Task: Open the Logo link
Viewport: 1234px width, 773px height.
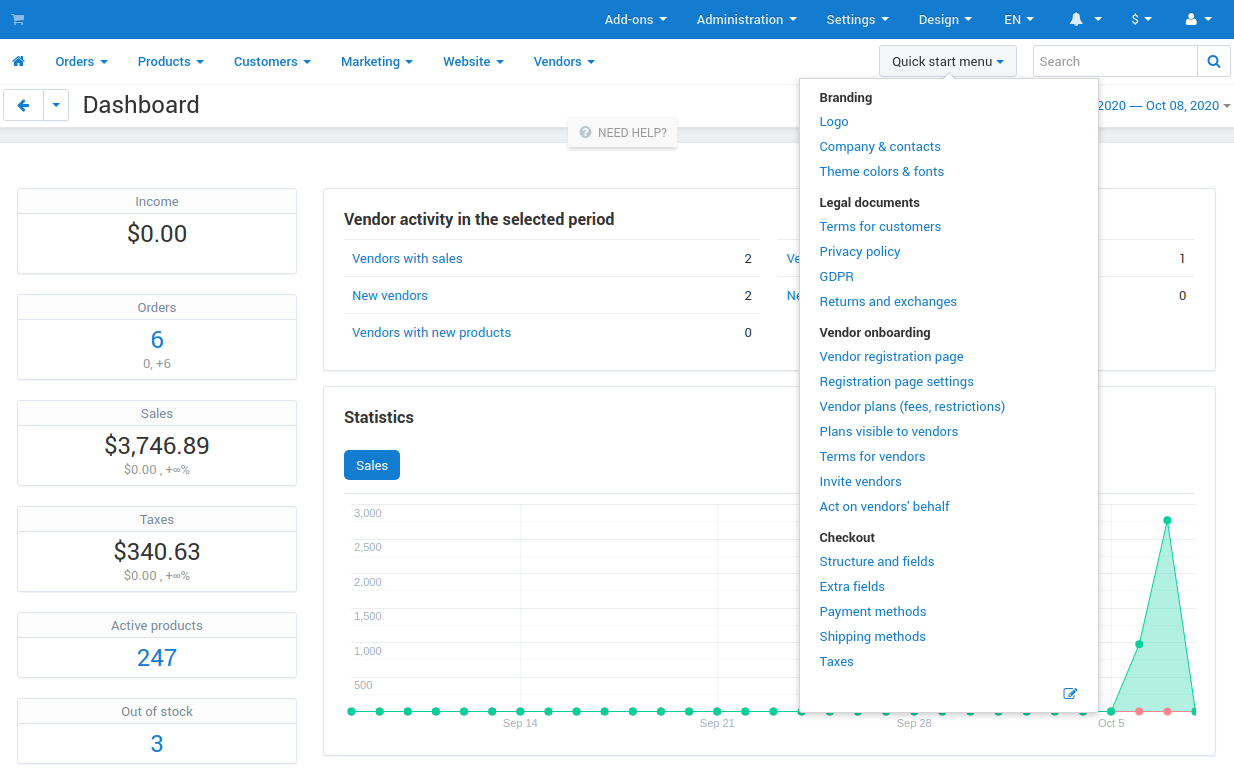Action: 834,122
